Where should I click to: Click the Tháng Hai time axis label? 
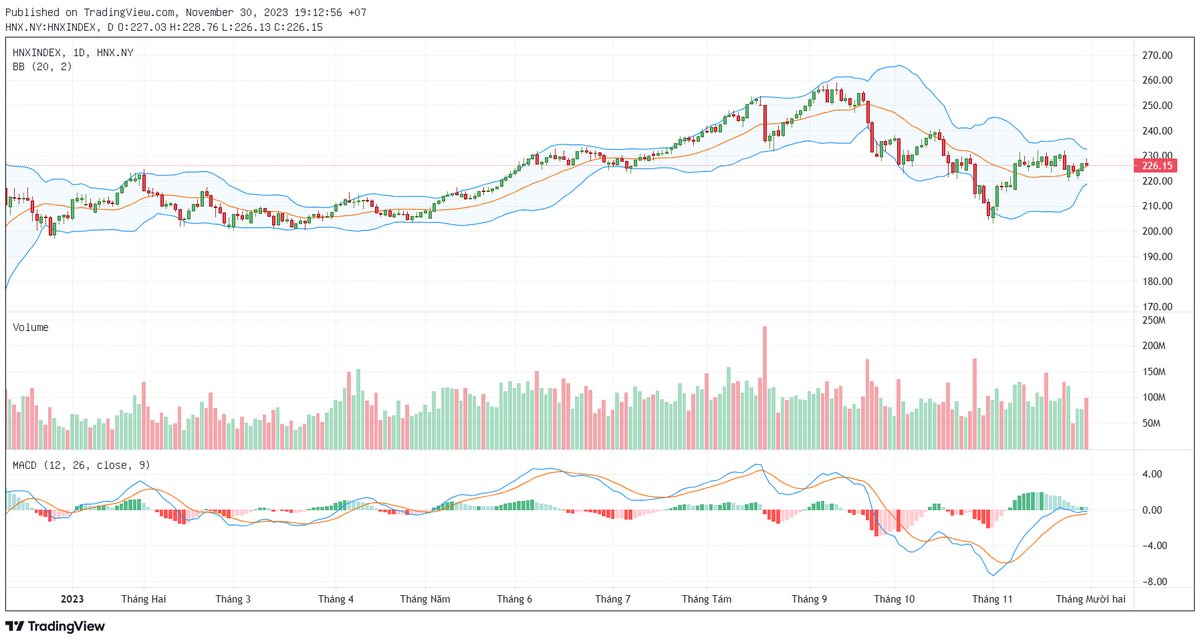(x=143, y=599)
